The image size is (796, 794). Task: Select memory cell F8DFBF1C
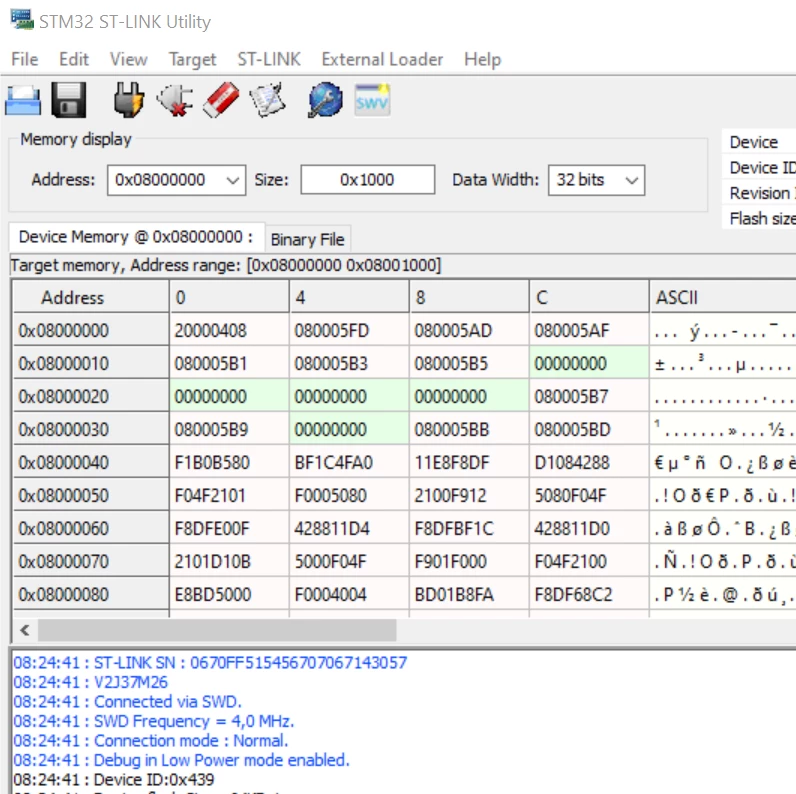(x=469, y=528)
